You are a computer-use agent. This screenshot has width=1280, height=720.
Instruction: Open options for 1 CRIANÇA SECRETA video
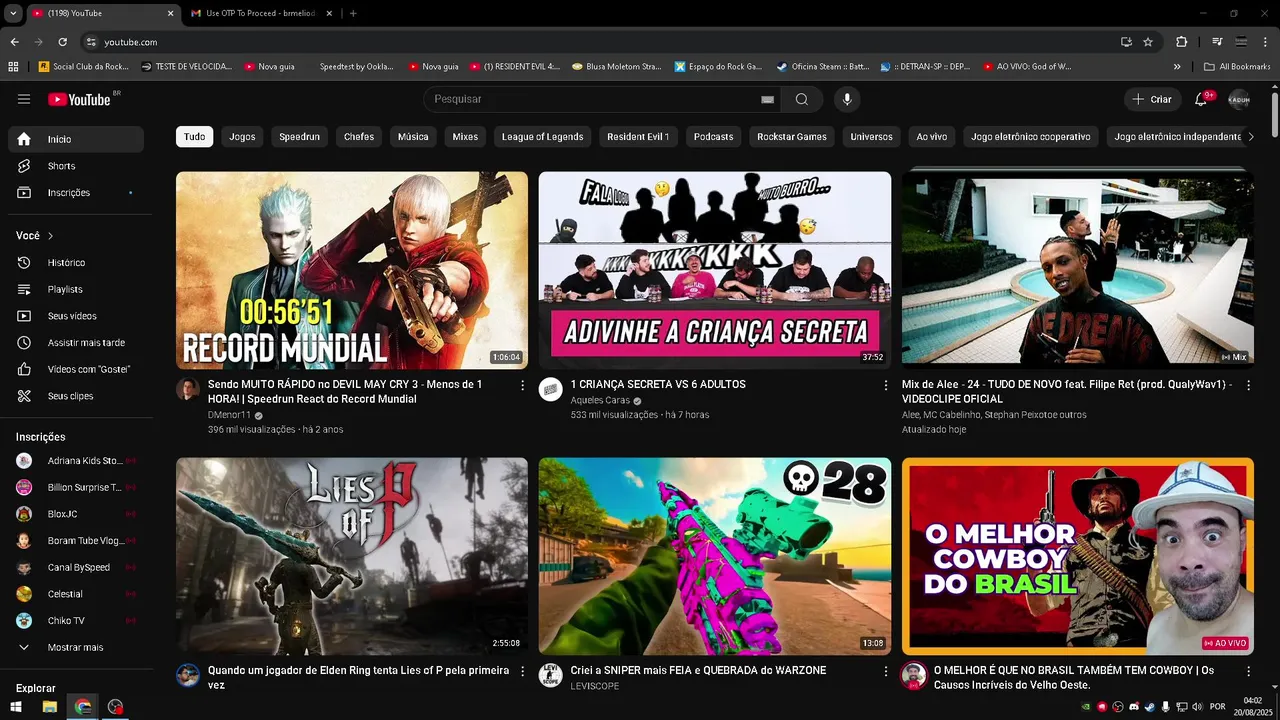pyautogui.click(x=885, y=385)
